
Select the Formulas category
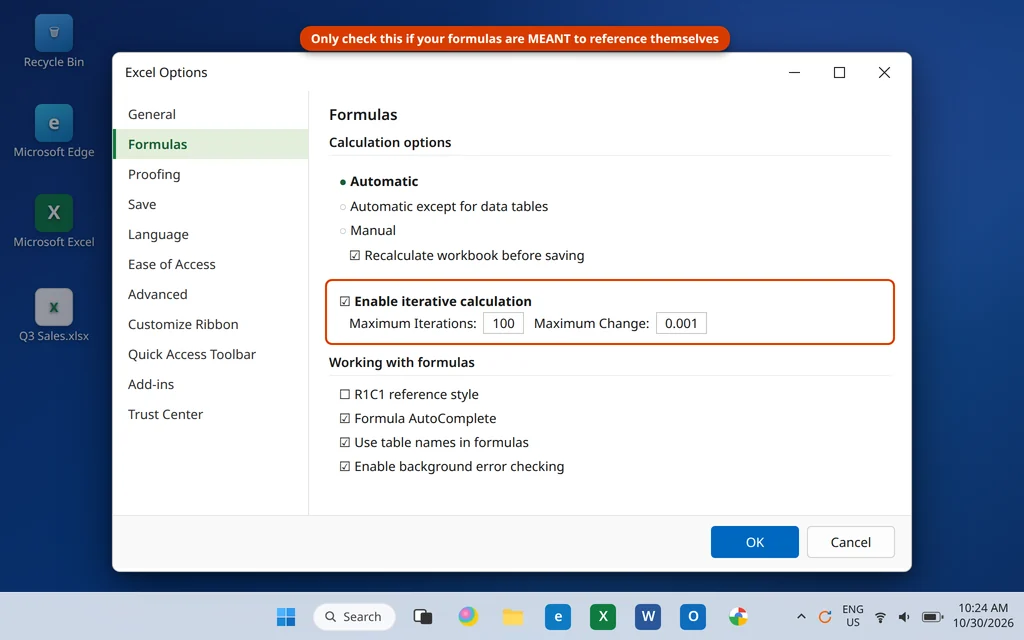(210, 144)
